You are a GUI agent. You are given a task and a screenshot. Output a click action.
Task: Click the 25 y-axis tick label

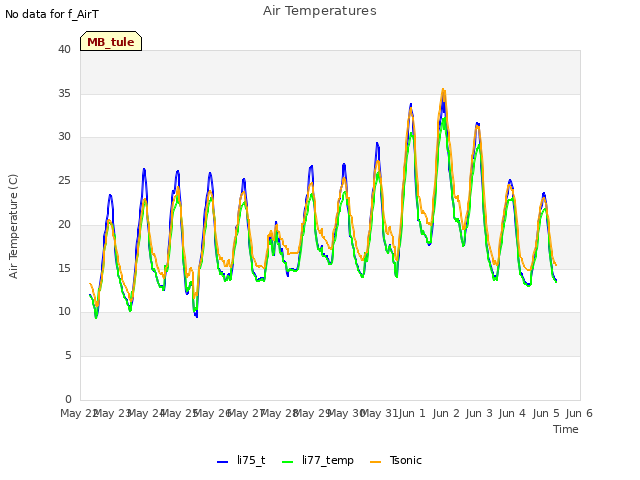(64, 180)
